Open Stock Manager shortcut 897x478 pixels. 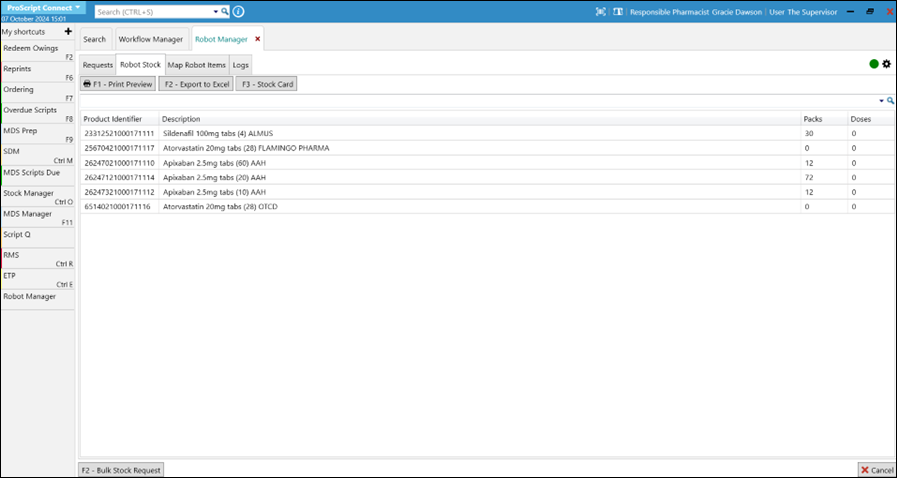click(x=38, y=196)
